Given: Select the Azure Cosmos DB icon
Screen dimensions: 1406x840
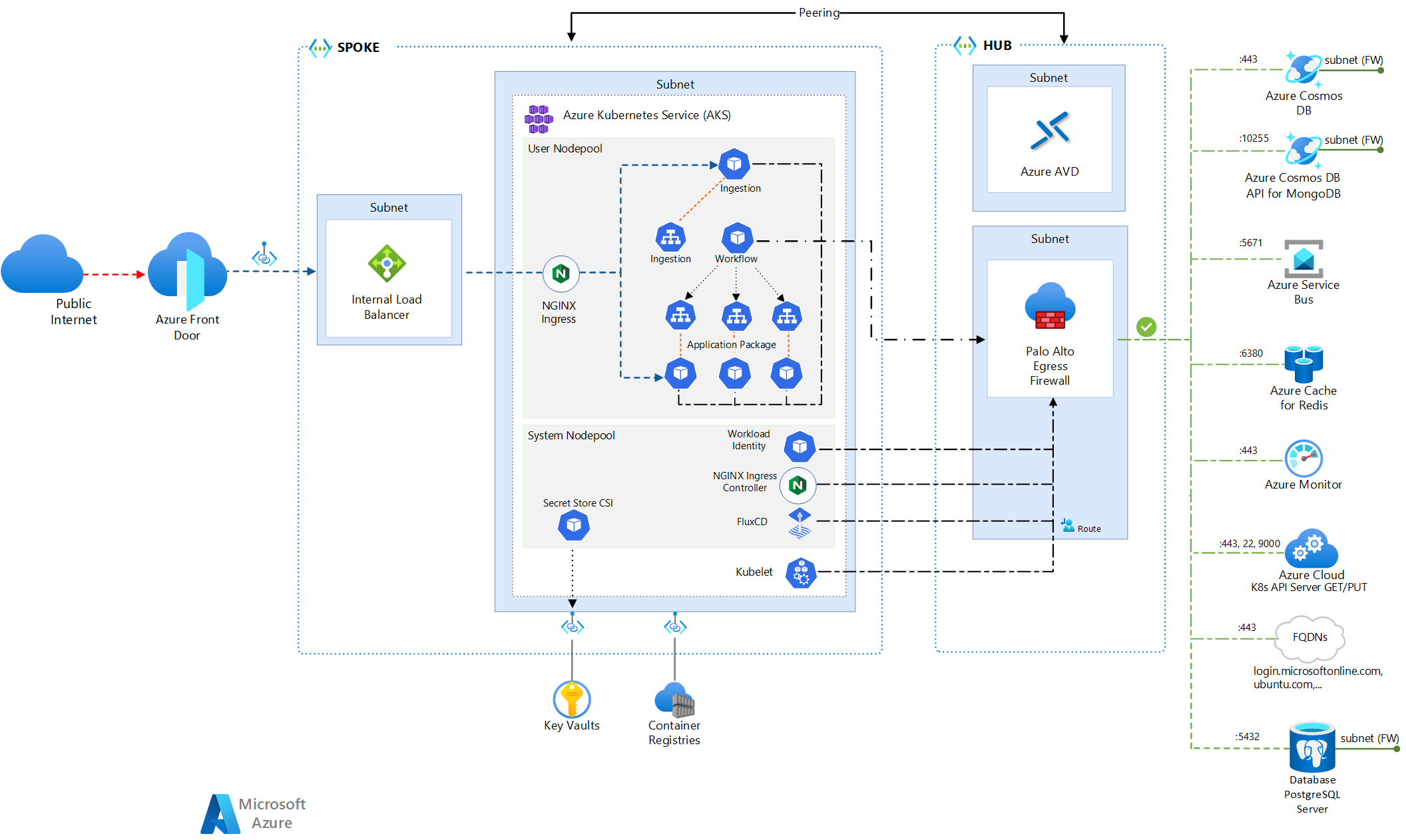Looking at the screenshot, I should (x=1303, y=69).
